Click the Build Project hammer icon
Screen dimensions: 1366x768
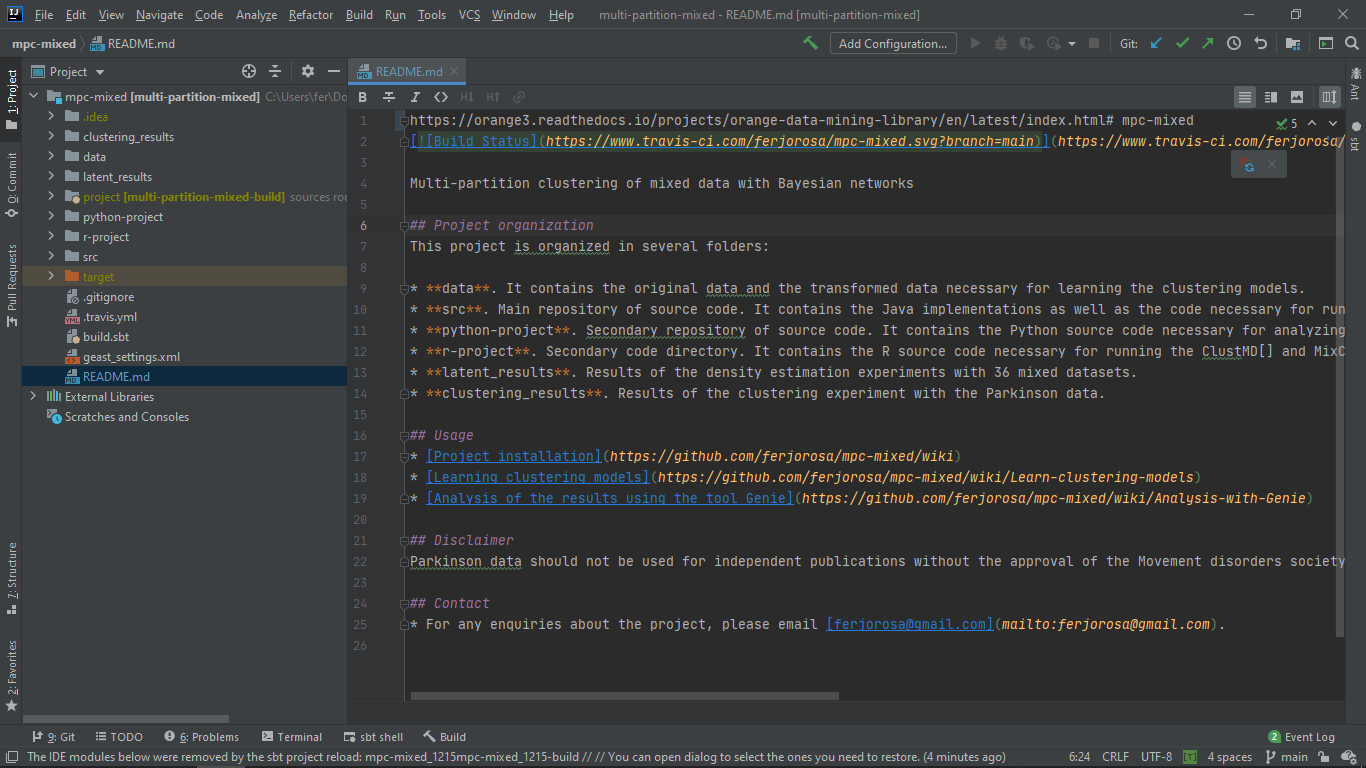(811, 43)
